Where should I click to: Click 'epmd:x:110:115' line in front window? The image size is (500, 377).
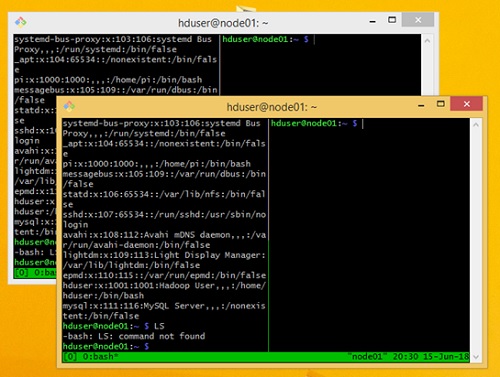(164, 275)
